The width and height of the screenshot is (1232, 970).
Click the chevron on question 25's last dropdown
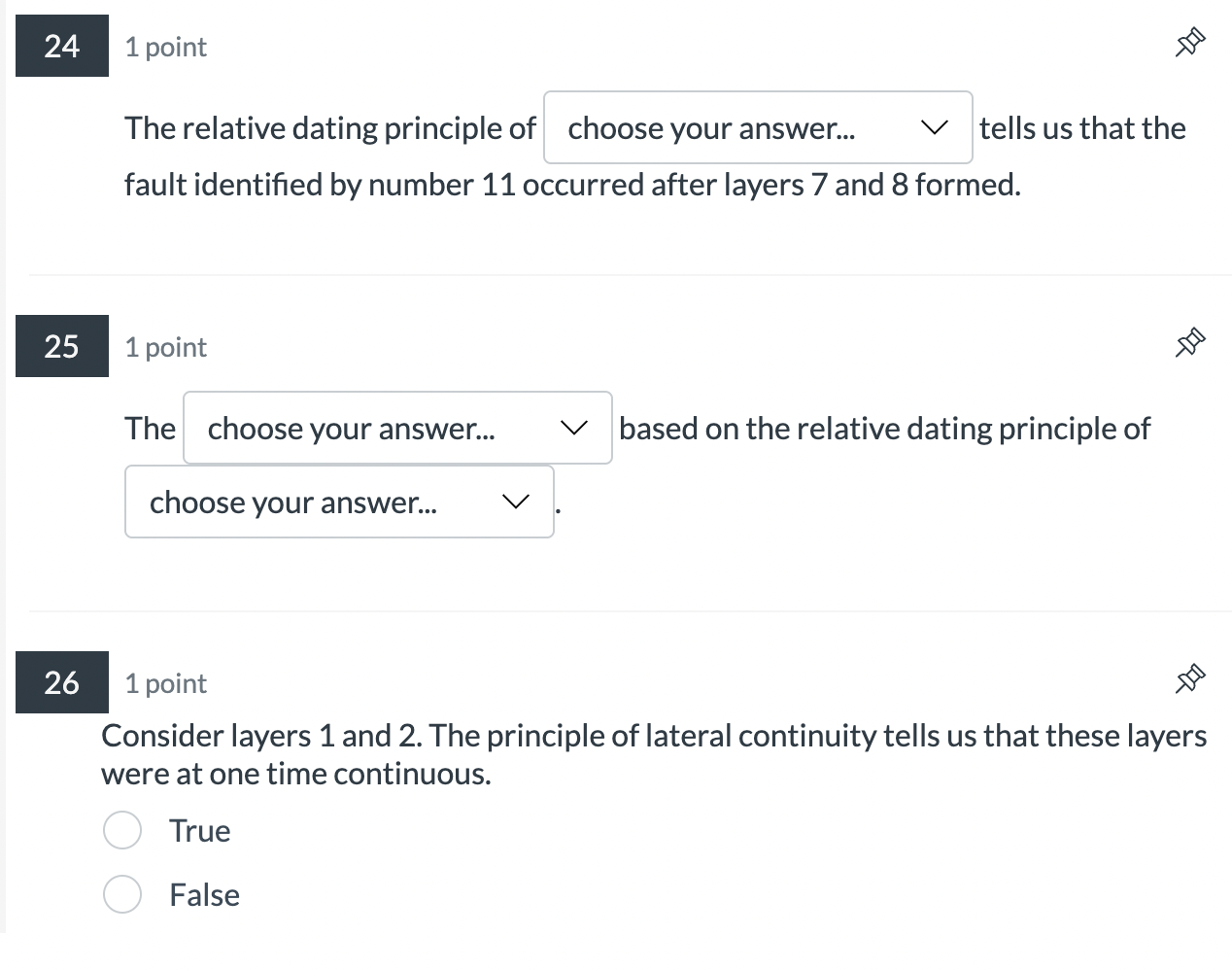point(516,502)
